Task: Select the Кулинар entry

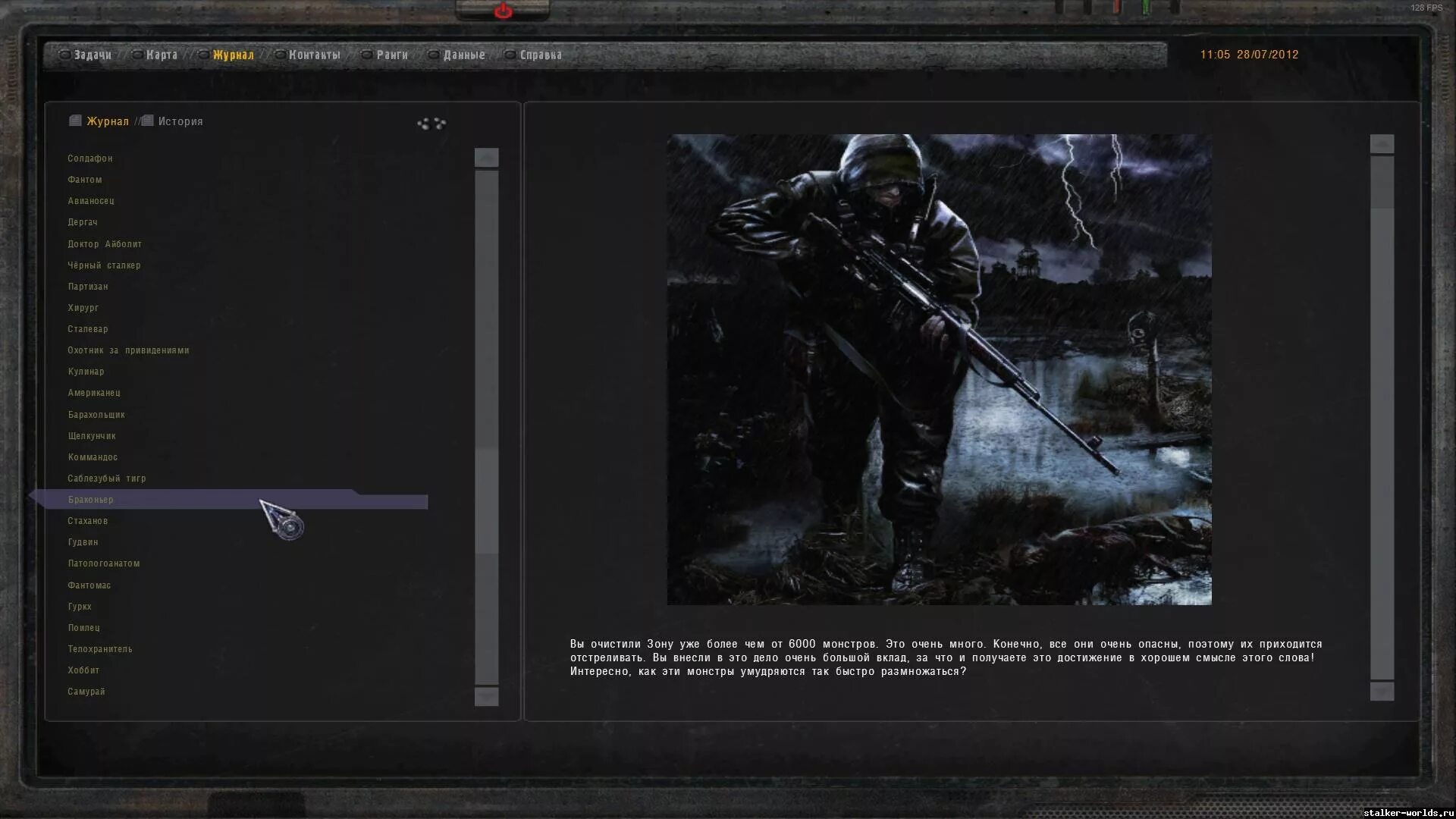Action: 86,372
